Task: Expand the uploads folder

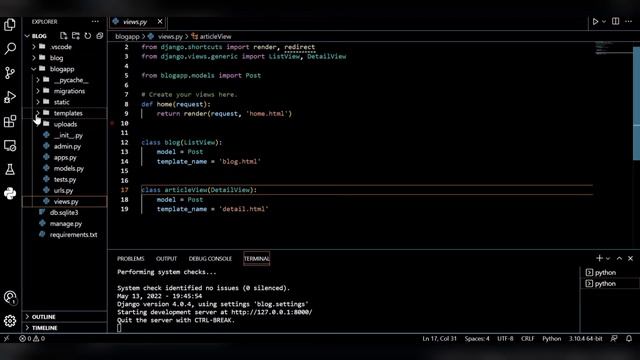Action: tap(38, 124)
